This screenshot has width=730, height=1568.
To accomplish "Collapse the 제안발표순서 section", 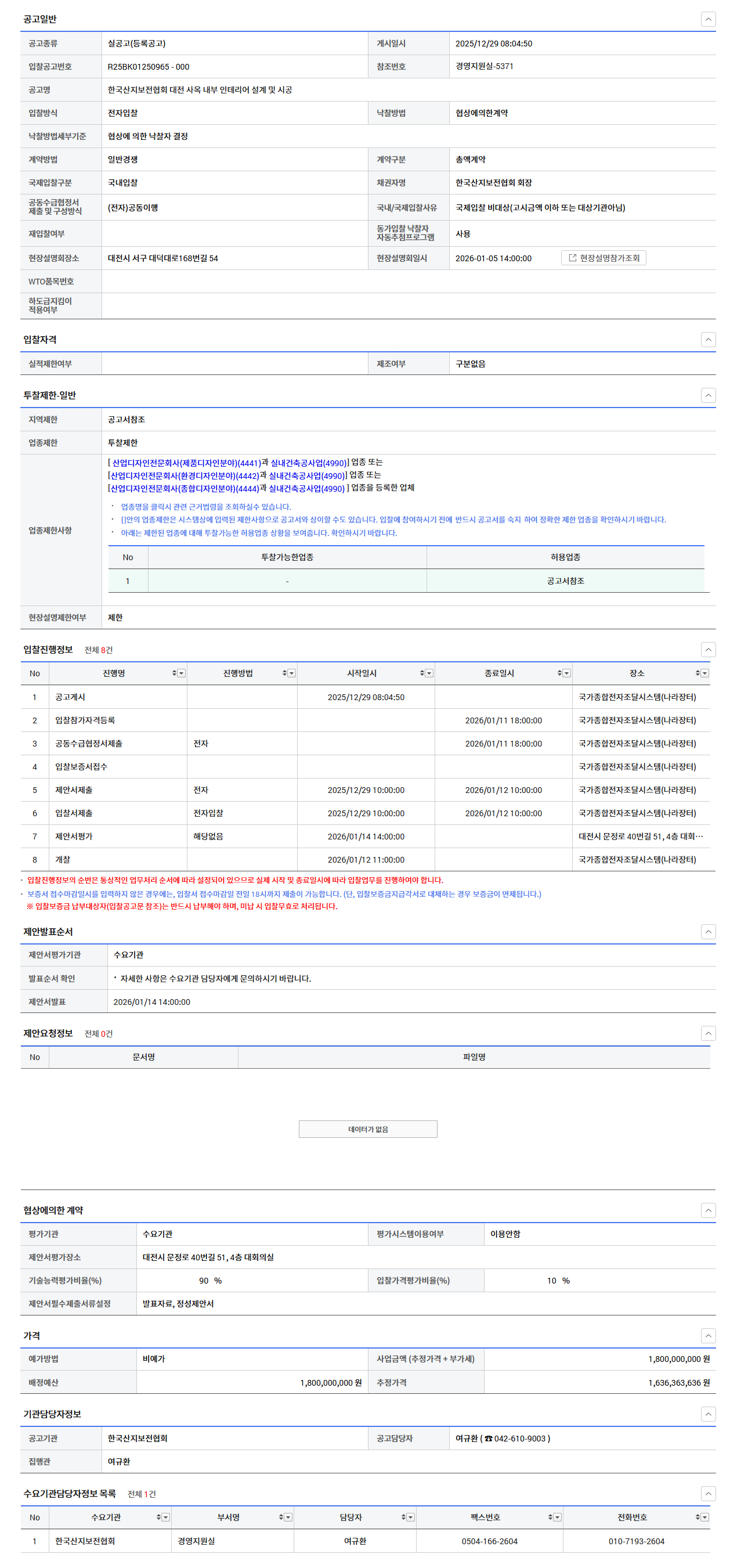I will [707, 931].
